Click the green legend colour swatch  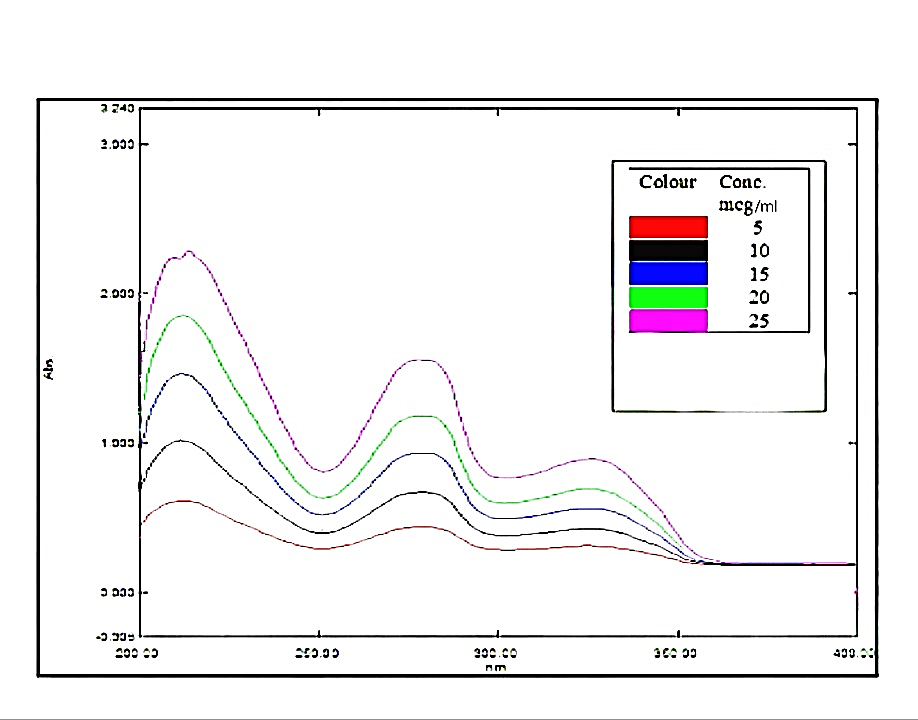point(668,297)
